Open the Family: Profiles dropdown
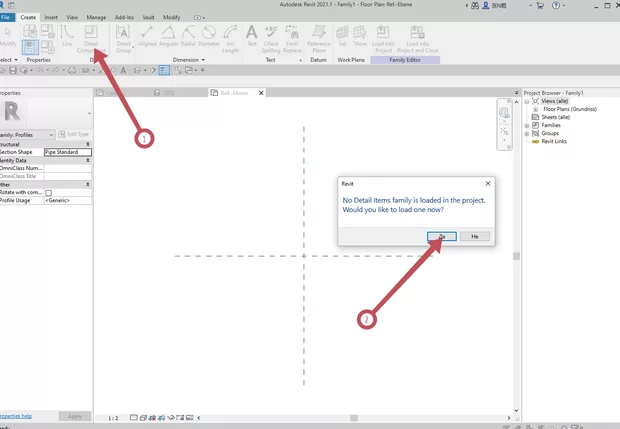 [x=27, y=135]
